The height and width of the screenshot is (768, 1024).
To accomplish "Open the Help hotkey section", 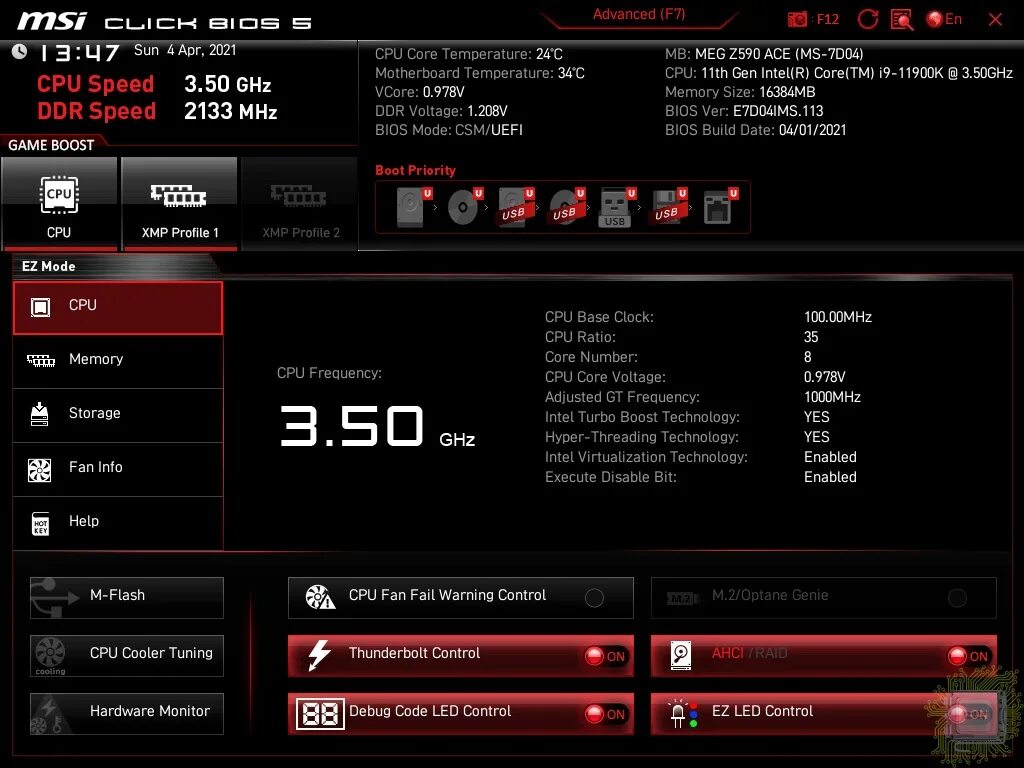I will [118, 522].
